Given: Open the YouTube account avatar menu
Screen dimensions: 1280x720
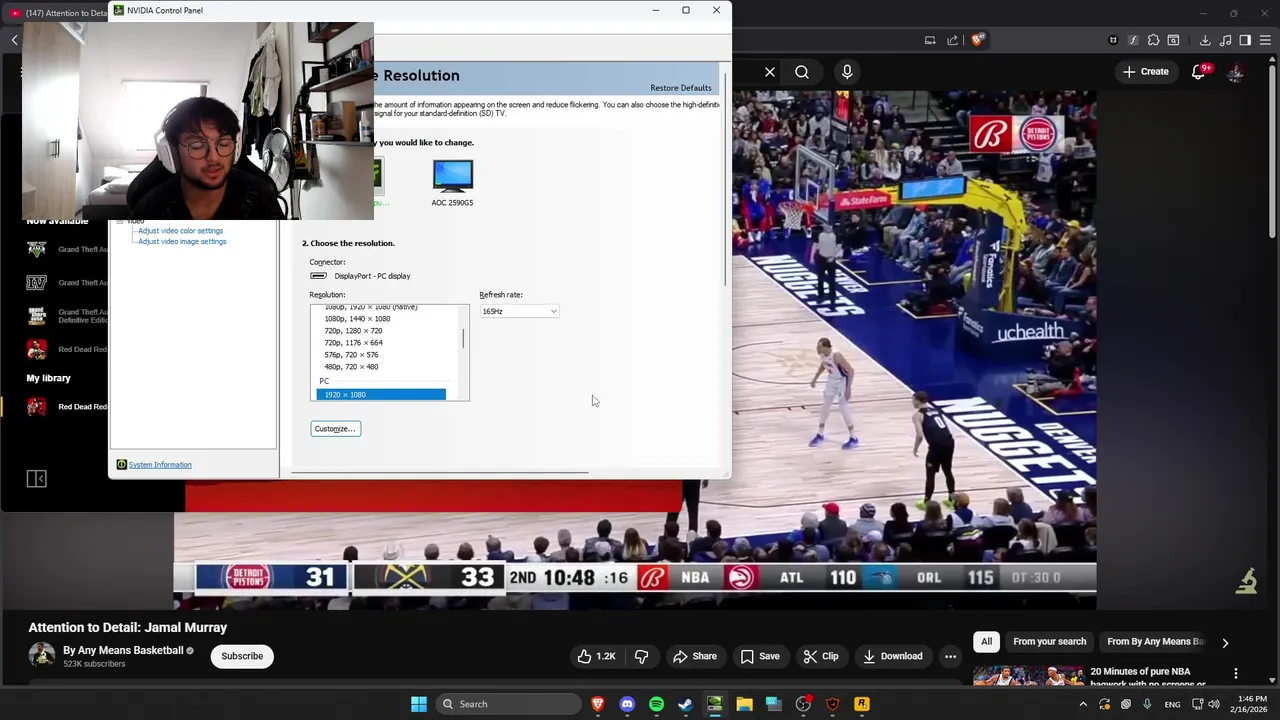Looking at the screenshot, I should click(x=1236, y=72).
